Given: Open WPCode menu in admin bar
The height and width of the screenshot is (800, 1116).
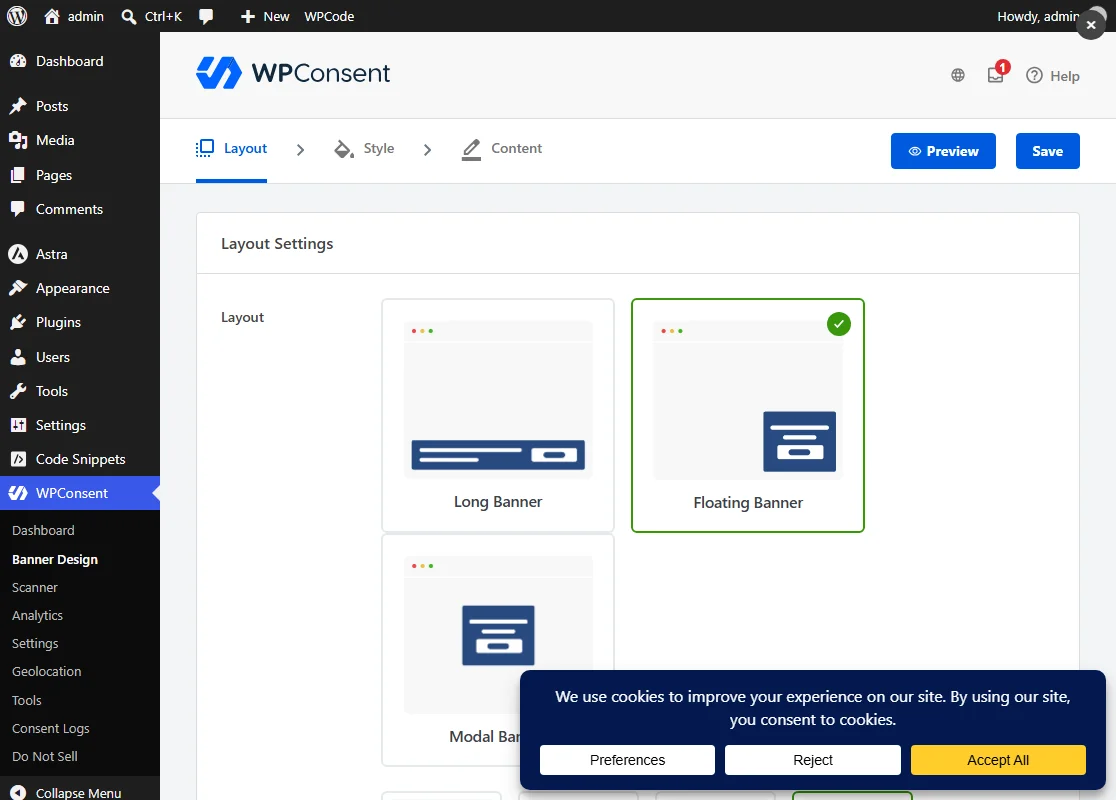Looking at the screenshot, I should tap(329, 16).
